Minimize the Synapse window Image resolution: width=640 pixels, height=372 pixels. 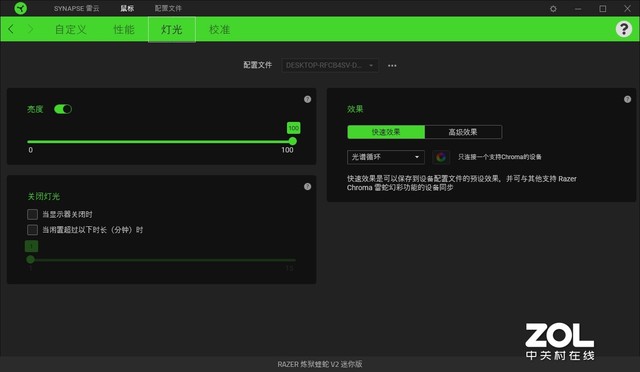[x=578, y=9]
